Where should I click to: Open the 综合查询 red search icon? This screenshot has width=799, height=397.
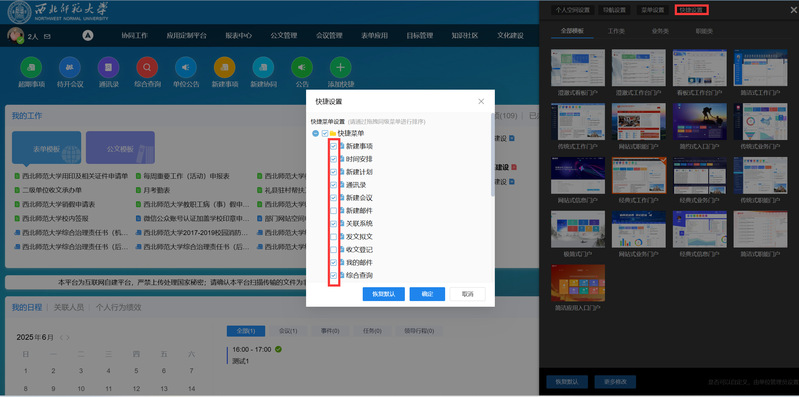click(147, 67)
